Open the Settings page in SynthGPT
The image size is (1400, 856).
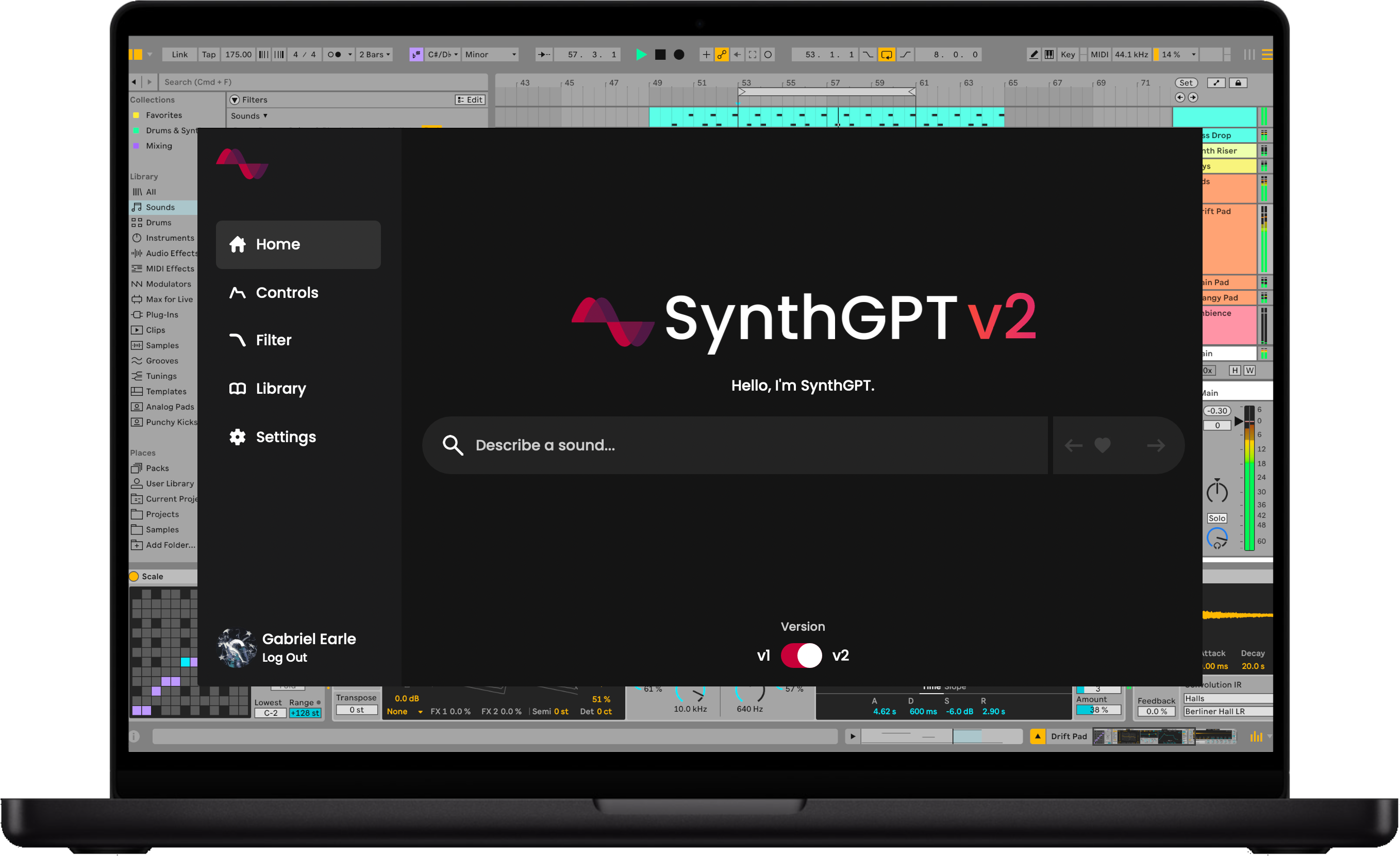272,437
